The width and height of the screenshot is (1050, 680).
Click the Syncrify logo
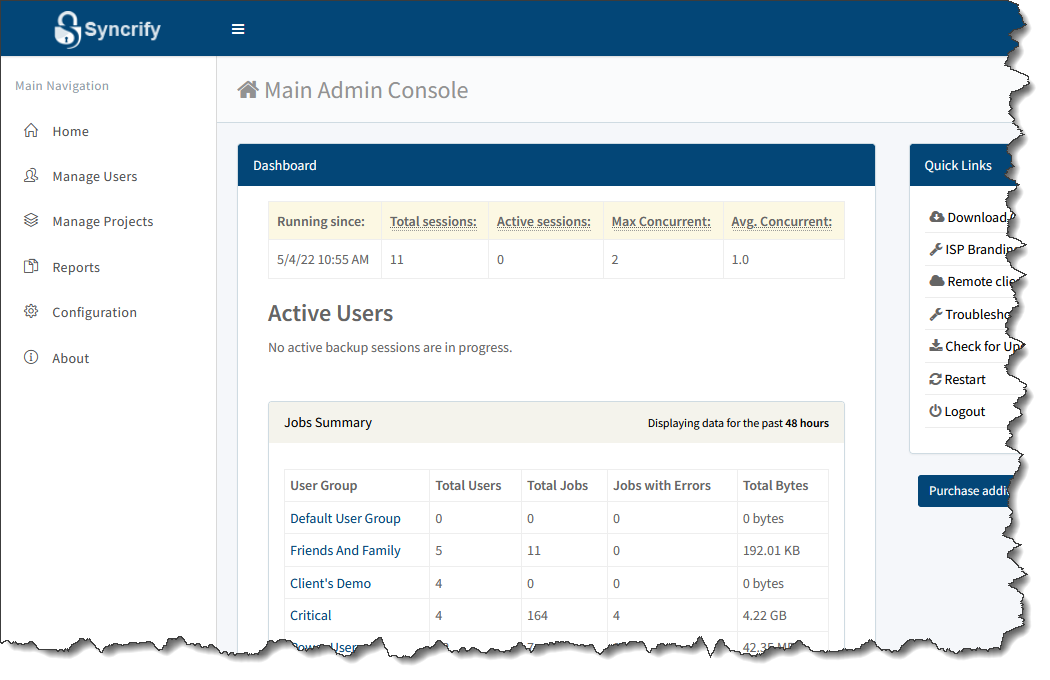click(107, 29)
